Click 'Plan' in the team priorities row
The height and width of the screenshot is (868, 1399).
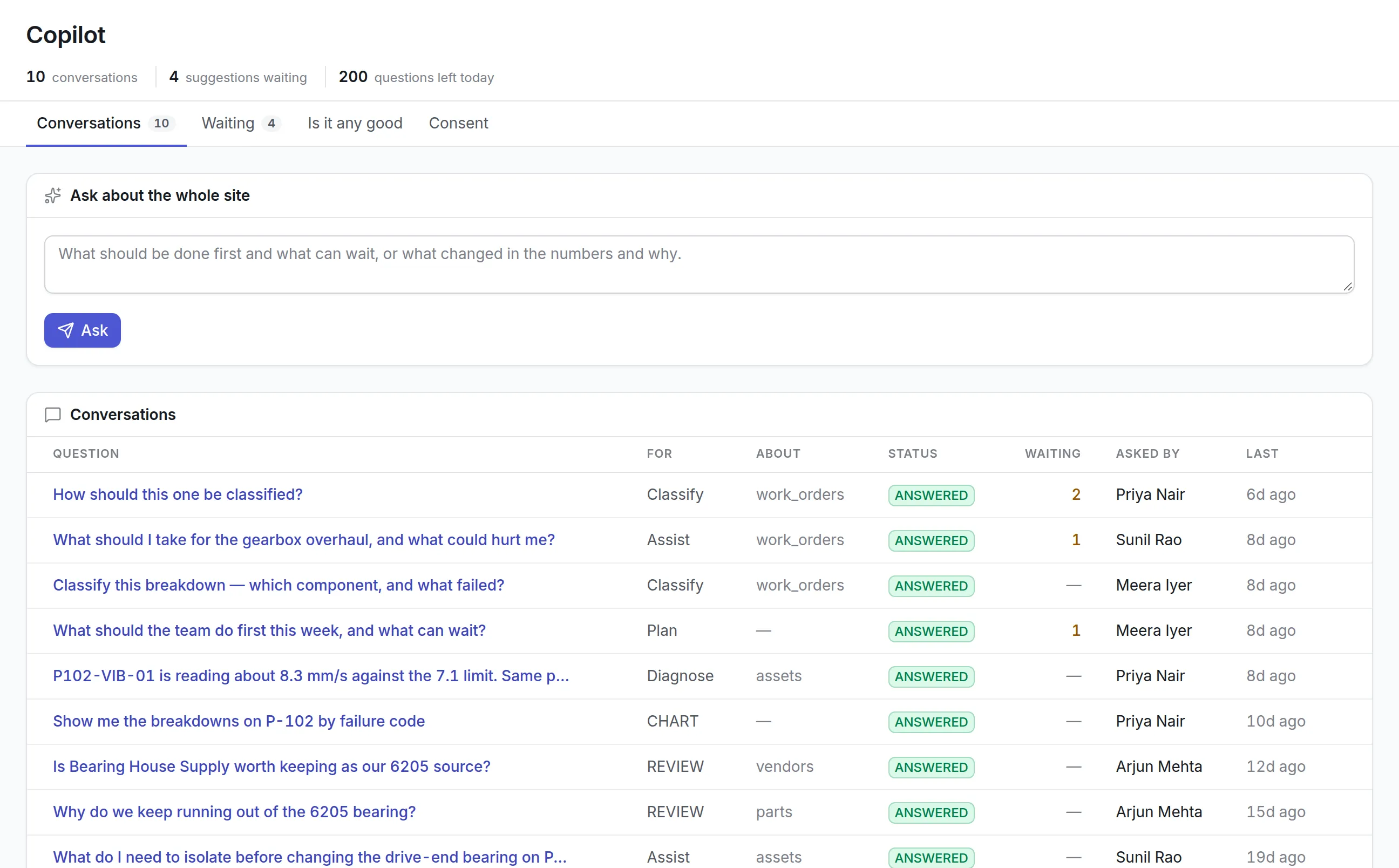pyautogui.click(x=662, y=630)
